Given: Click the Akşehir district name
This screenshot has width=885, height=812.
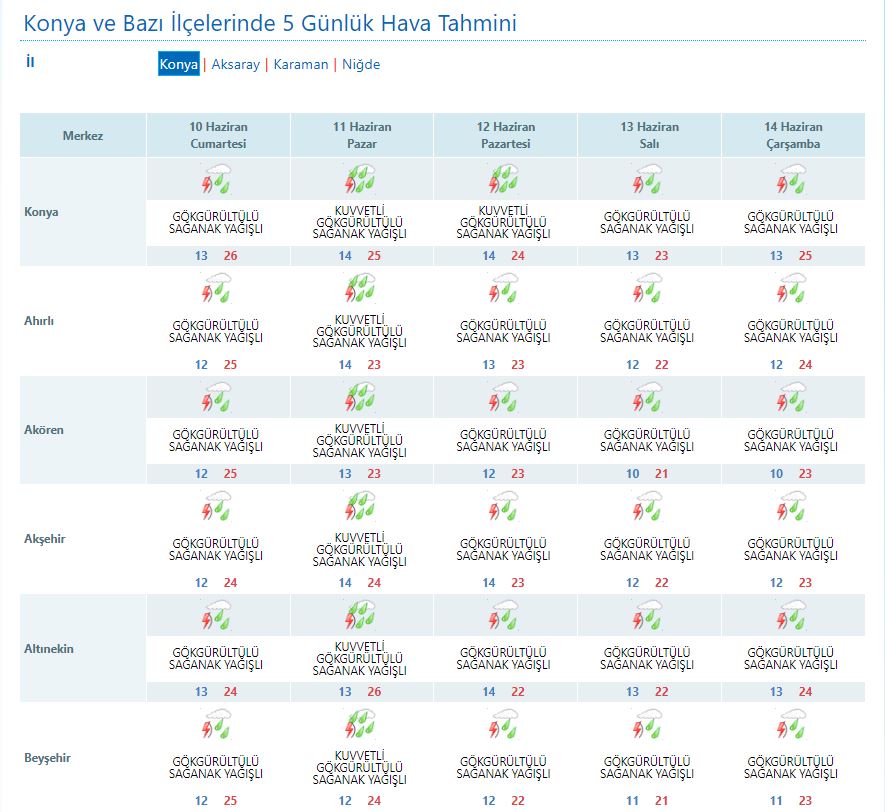Looking at the screenshot, I should click(x=45, y=539).
